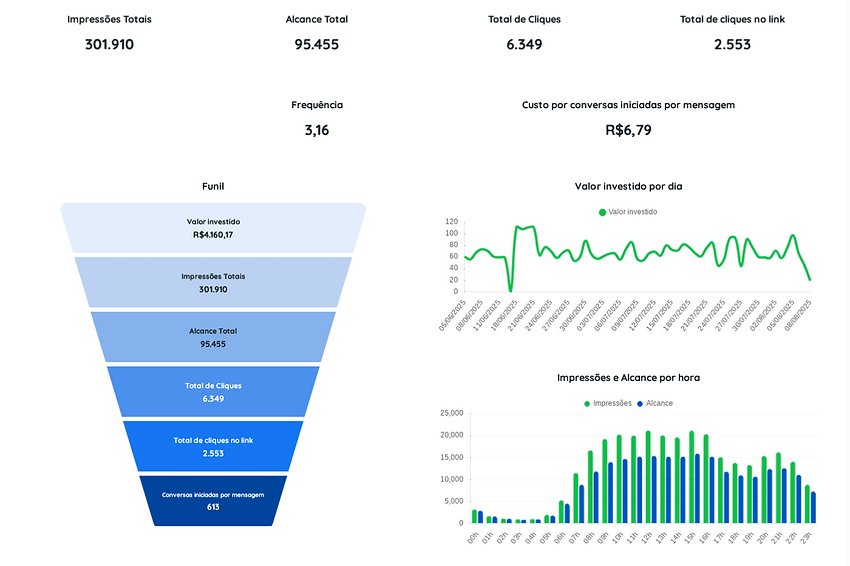Select the R$6,79 cost per conversation value

click(x=628, y=130)
